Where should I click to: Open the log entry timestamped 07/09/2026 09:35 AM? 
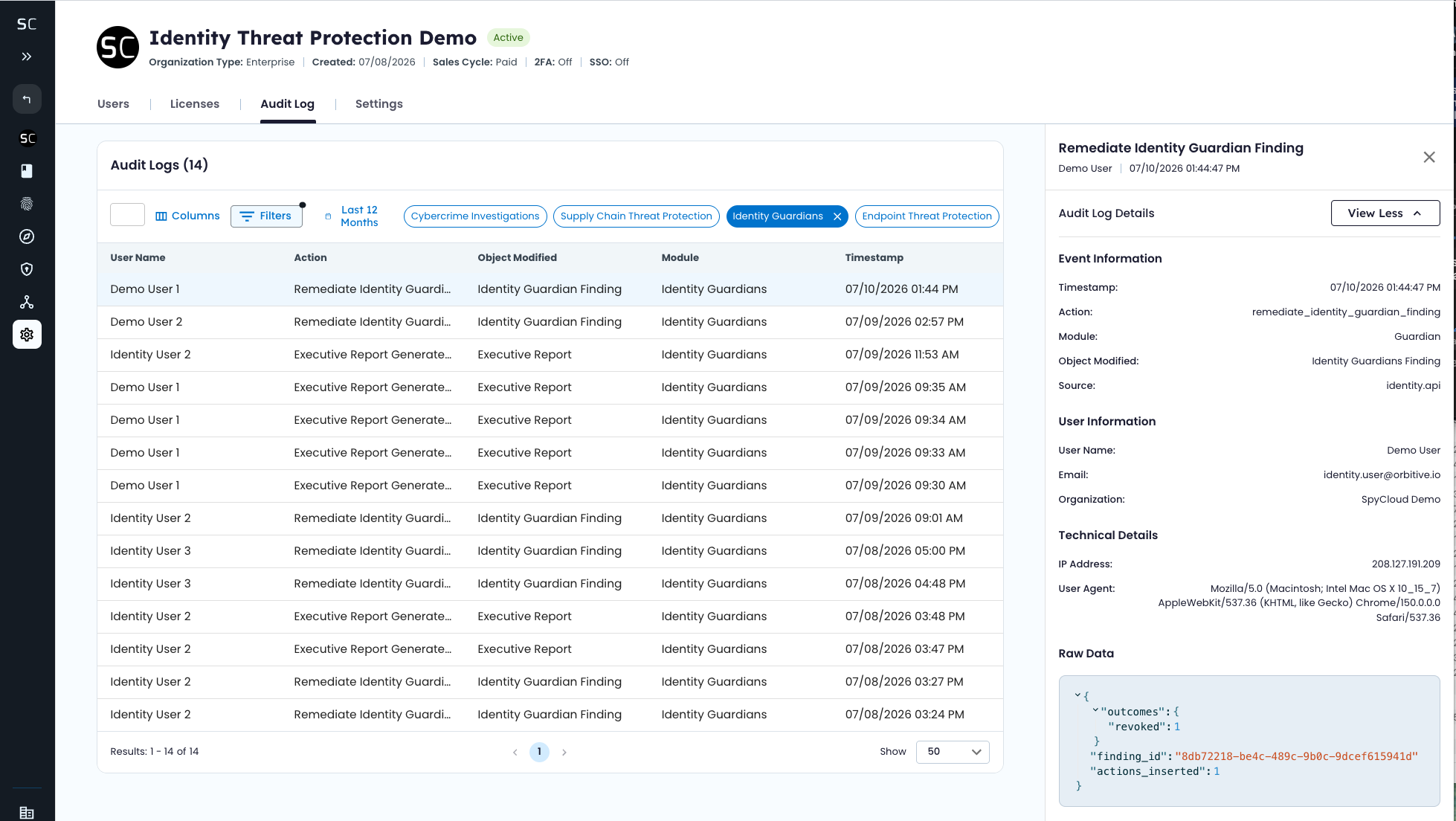550,387
